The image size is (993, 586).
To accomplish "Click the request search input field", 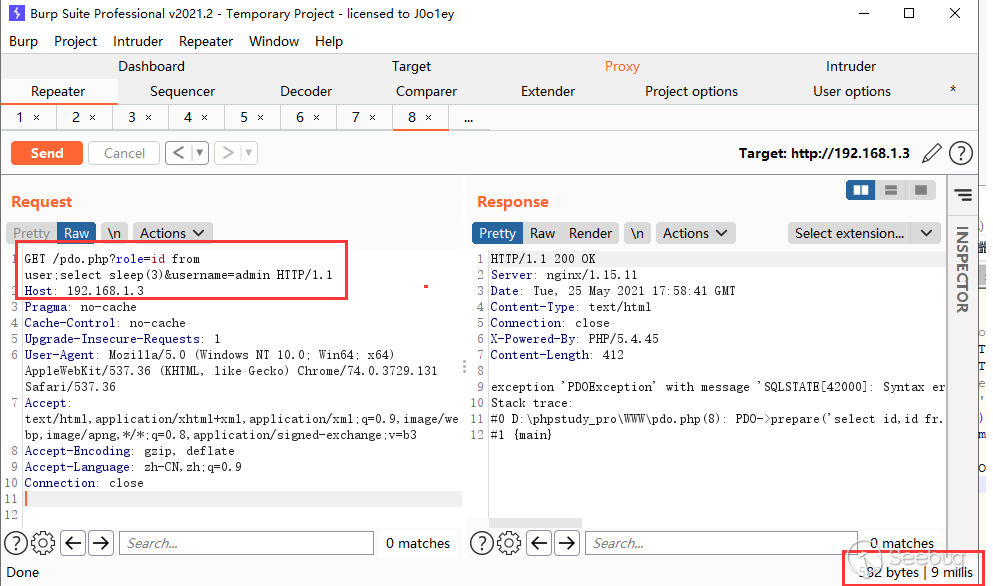I will [246, 543].
